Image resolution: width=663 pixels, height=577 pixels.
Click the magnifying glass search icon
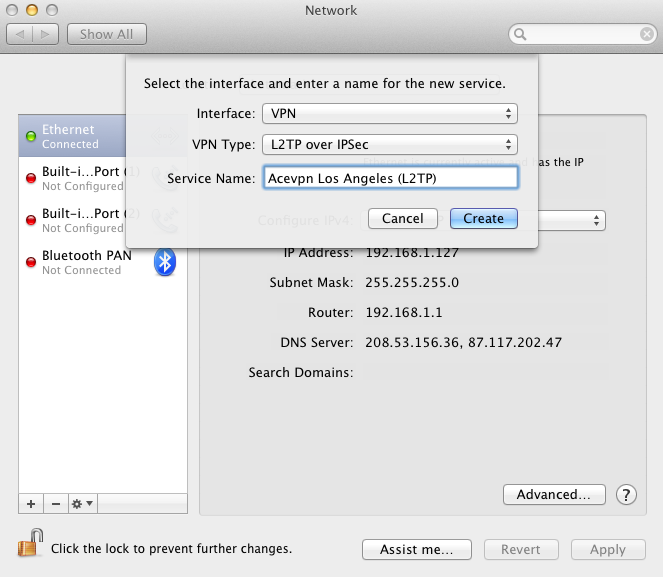click(520, 34)
